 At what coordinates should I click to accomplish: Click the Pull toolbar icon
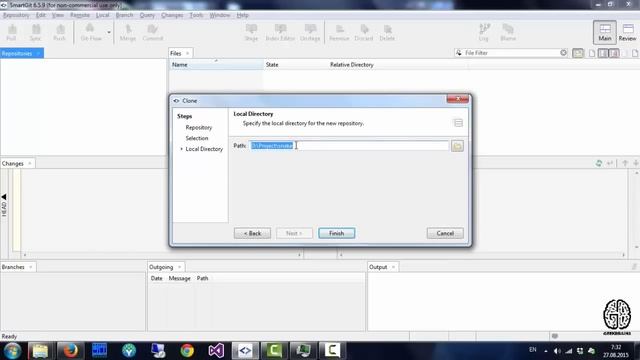pyautogui.click(x=11, y=32)
